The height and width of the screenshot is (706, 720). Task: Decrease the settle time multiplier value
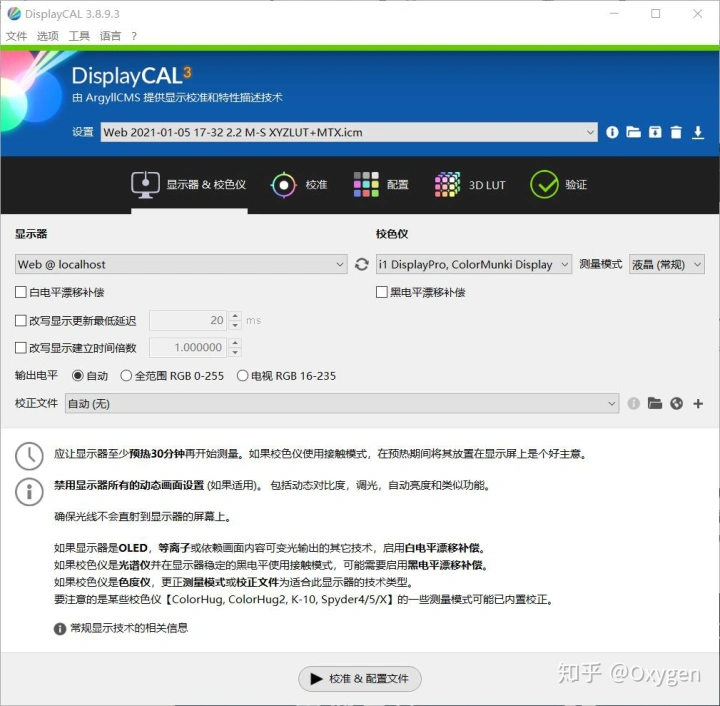235,353
